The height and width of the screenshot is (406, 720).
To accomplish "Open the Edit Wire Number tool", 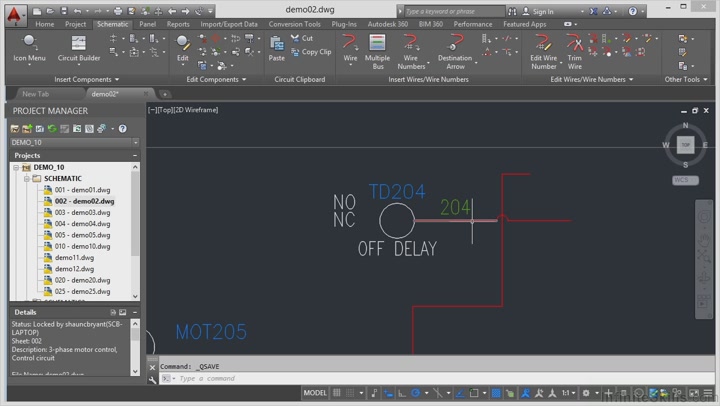I will click(x=543, y=51).
